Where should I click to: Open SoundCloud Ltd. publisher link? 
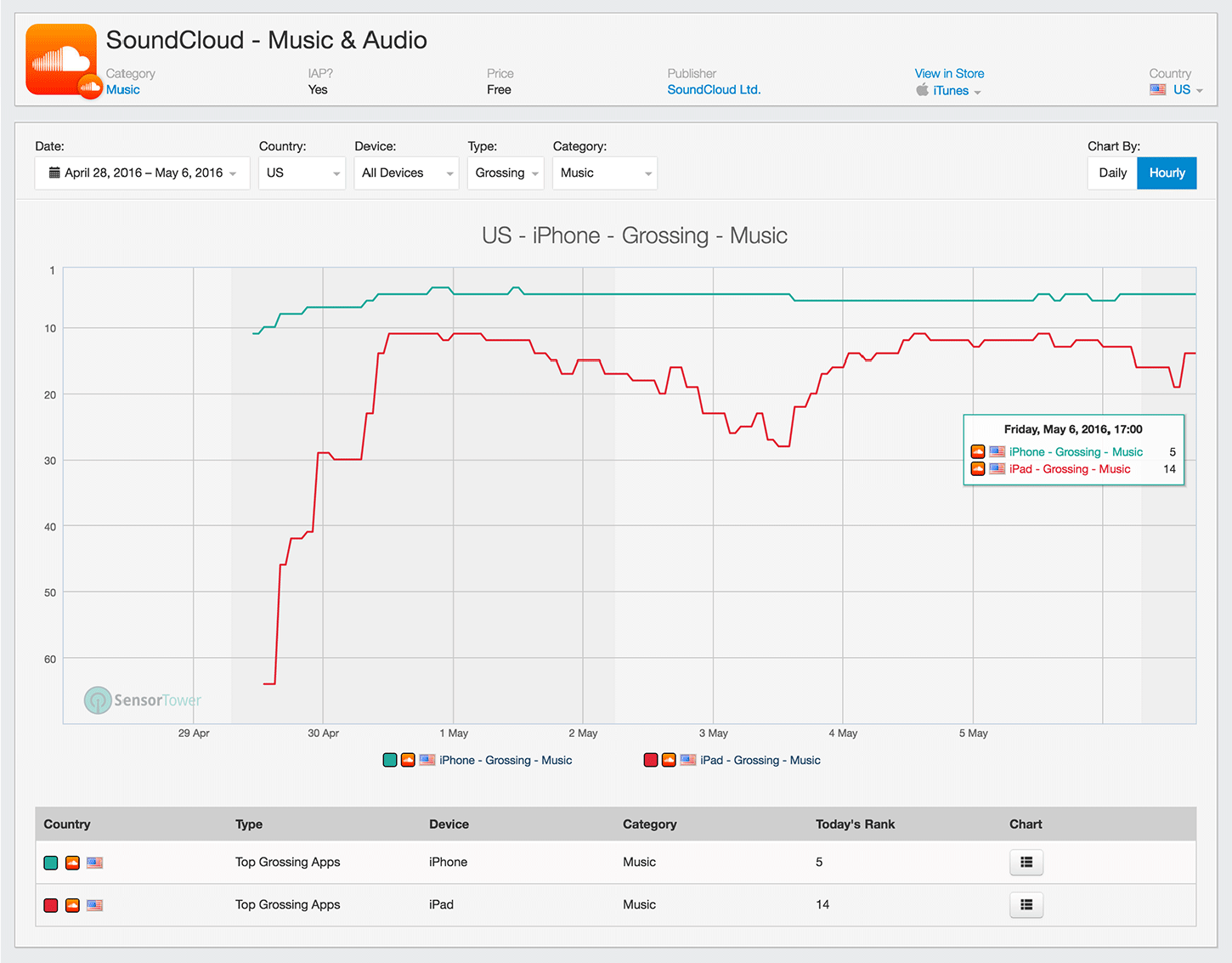[x=714, y=90]
